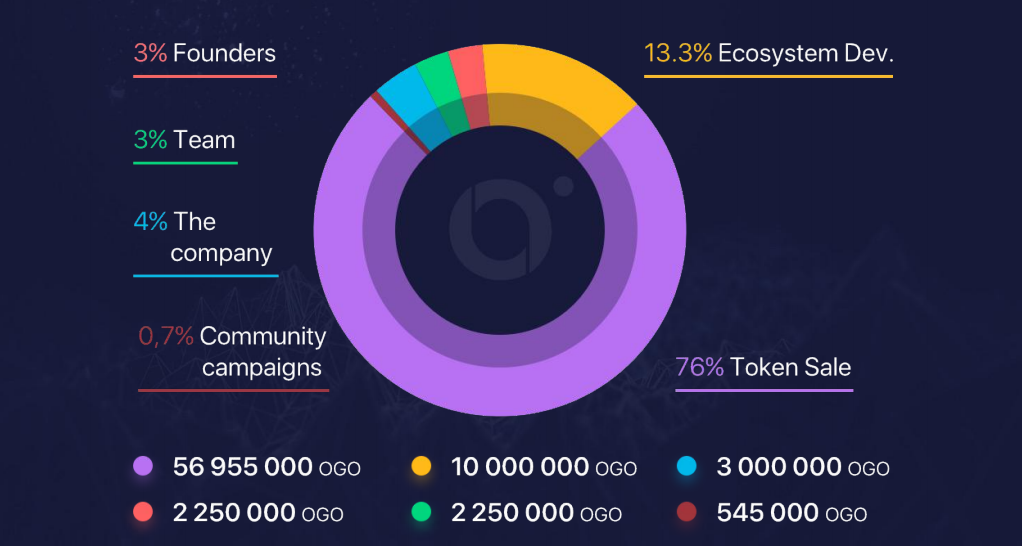Click the 56 955 000 OGO legend text

(x=266, y=466)
